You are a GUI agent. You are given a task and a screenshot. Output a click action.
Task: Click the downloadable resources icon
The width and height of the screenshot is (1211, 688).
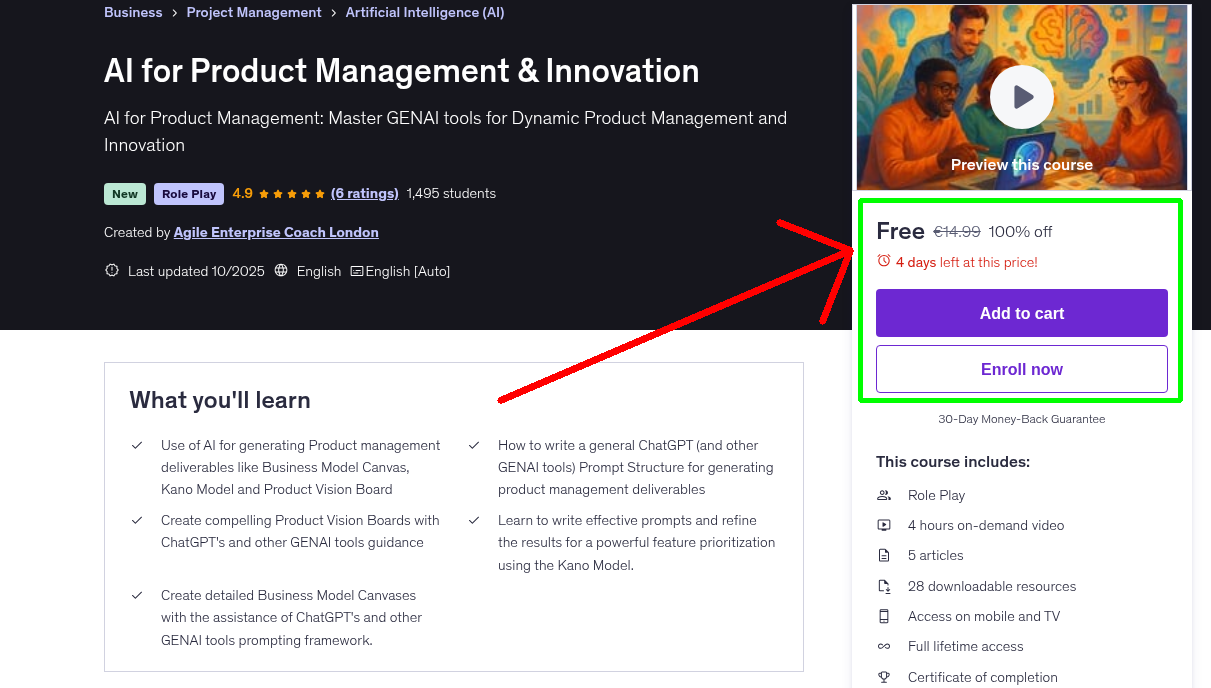click(884, 586)
